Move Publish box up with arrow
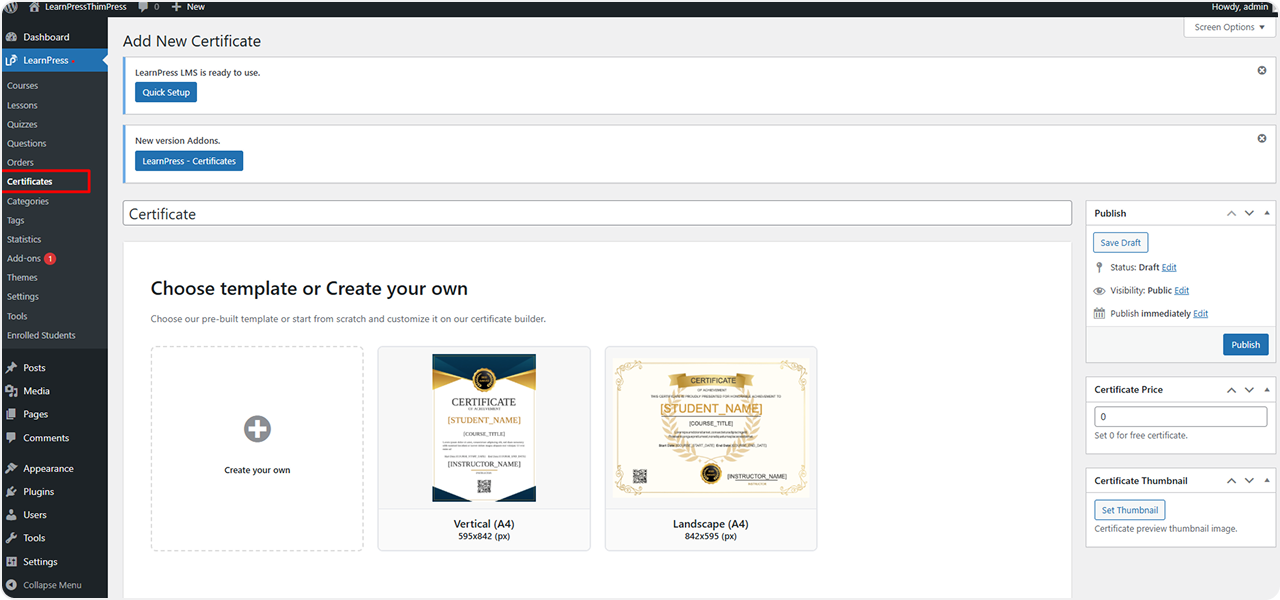 1232,213
